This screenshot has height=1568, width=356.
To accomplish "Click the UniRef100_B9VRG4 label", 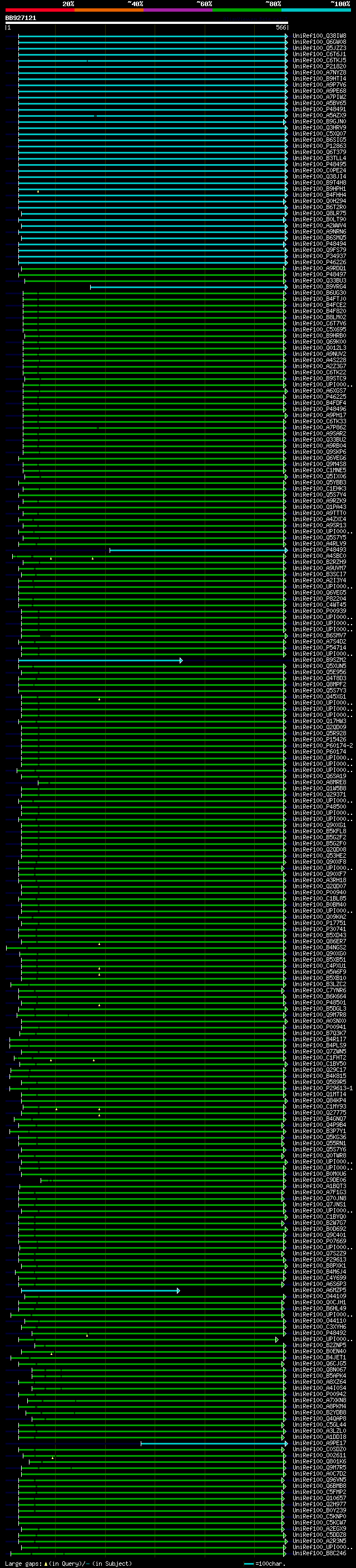I will [319, 286].
